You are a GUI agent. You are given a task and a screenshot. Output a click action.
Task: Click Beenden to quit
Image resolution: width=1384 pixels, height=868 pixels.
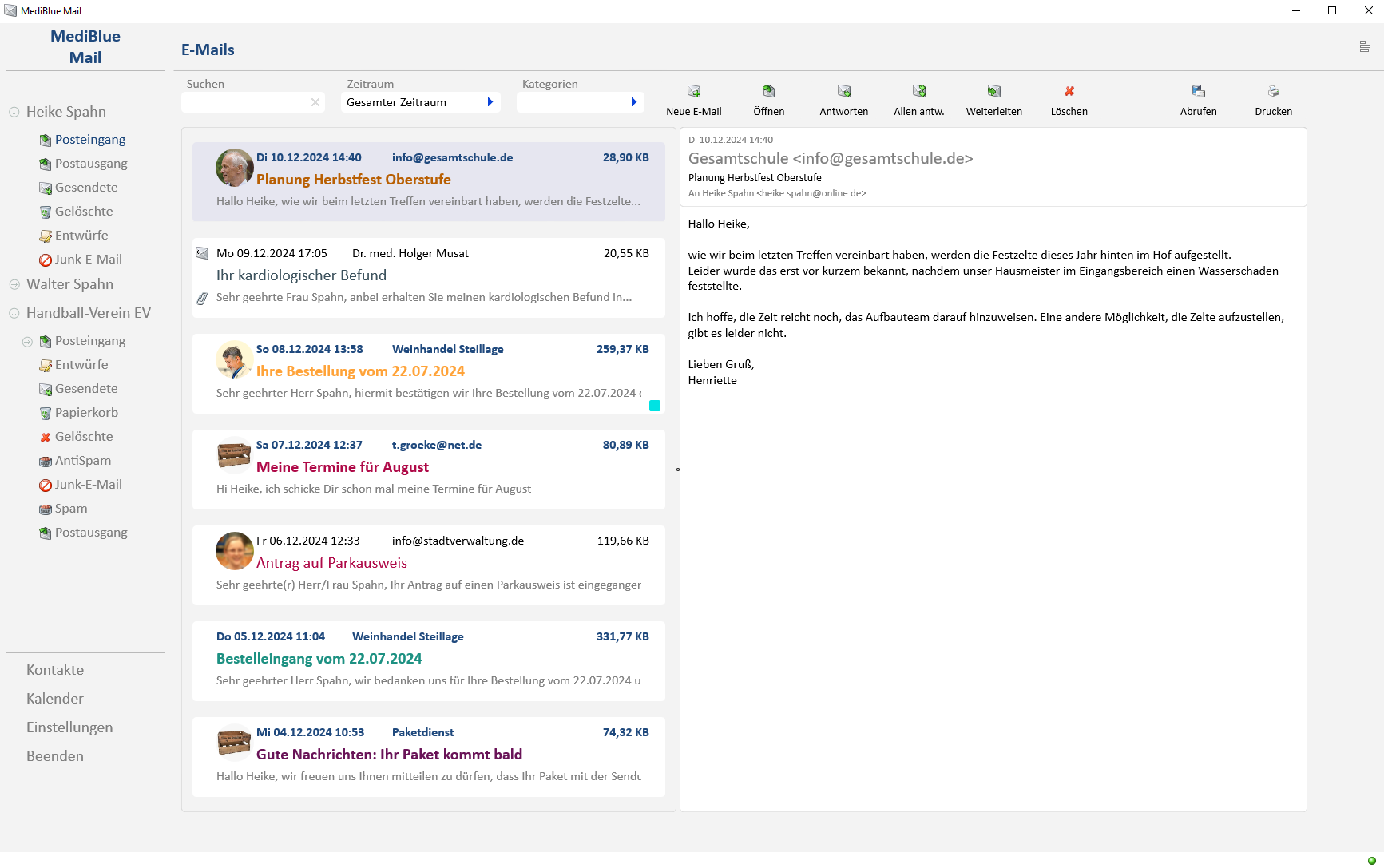55,756
